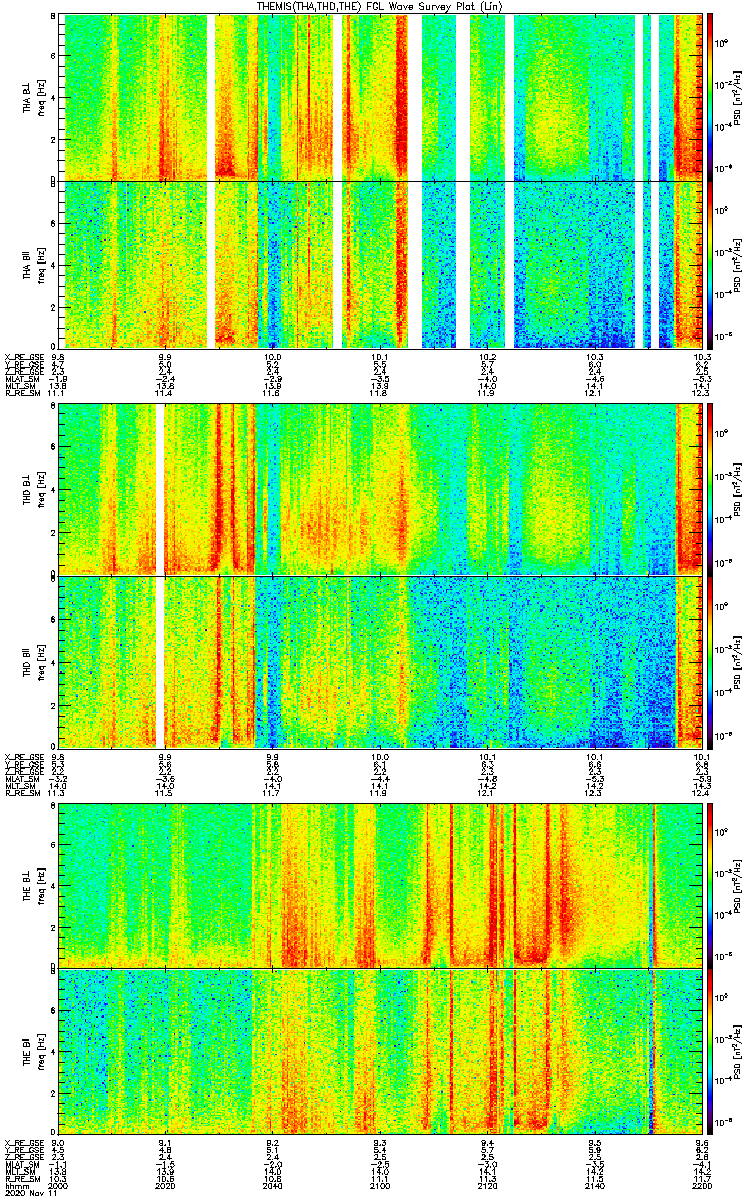750x1200 pixels.
Task: Click the color bar beside THA top panel
Action: [711, 97]
